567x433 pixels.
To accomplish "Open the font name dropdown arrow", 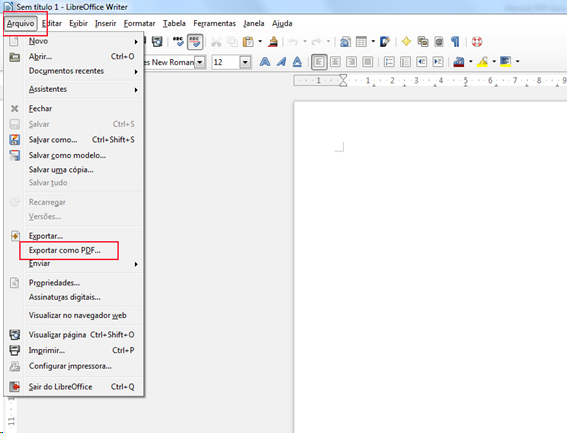I will [x=200, y=62].
